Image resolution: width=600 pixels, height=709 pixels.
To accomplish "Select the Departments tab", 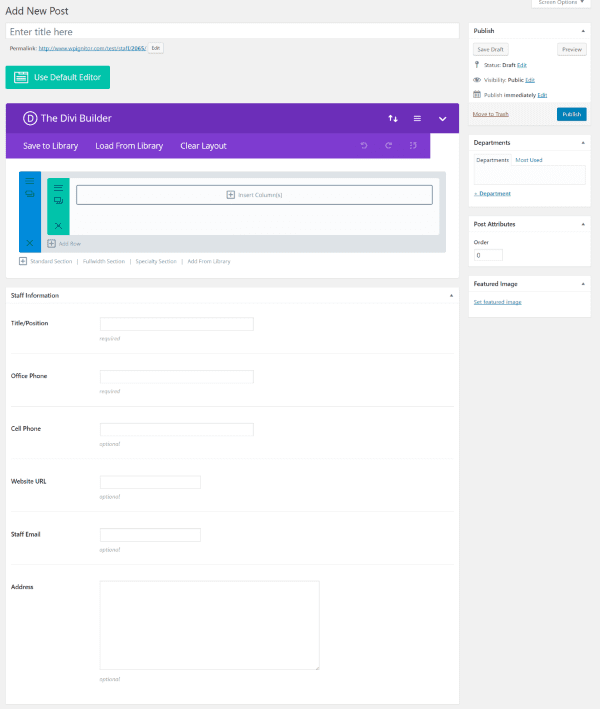I will [492, 160].
